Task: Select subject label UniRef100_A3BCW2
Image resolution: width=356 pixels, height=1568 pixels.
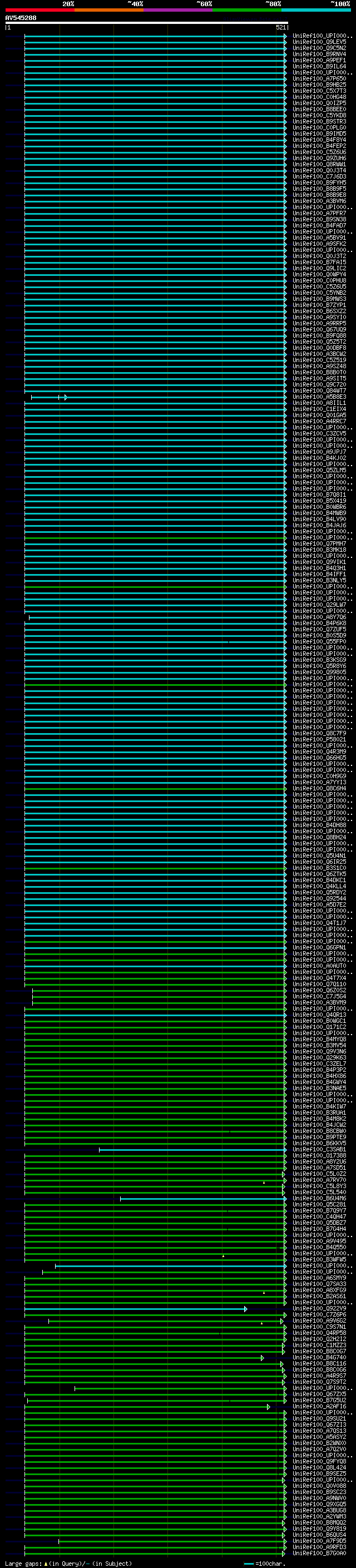Action: coord(319,354)
